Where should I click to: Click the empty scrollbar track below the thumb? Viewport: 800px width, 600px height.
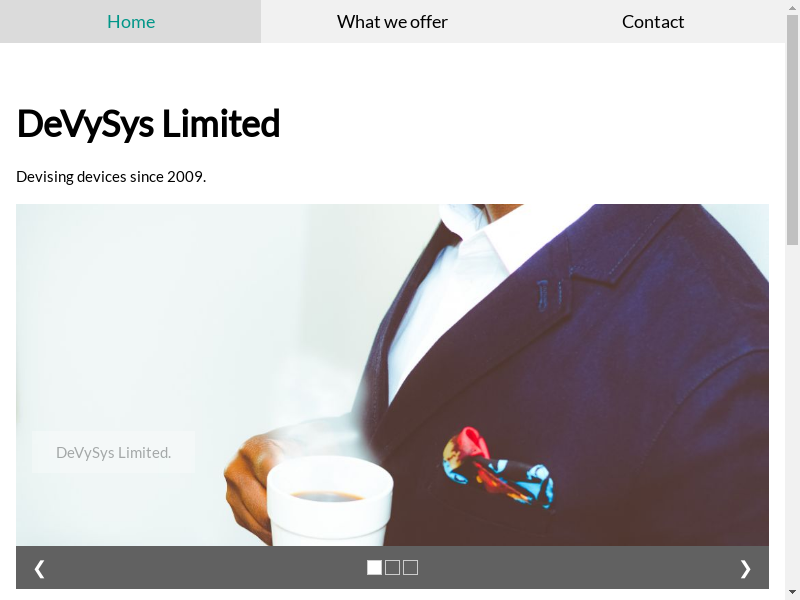point(793,416)
